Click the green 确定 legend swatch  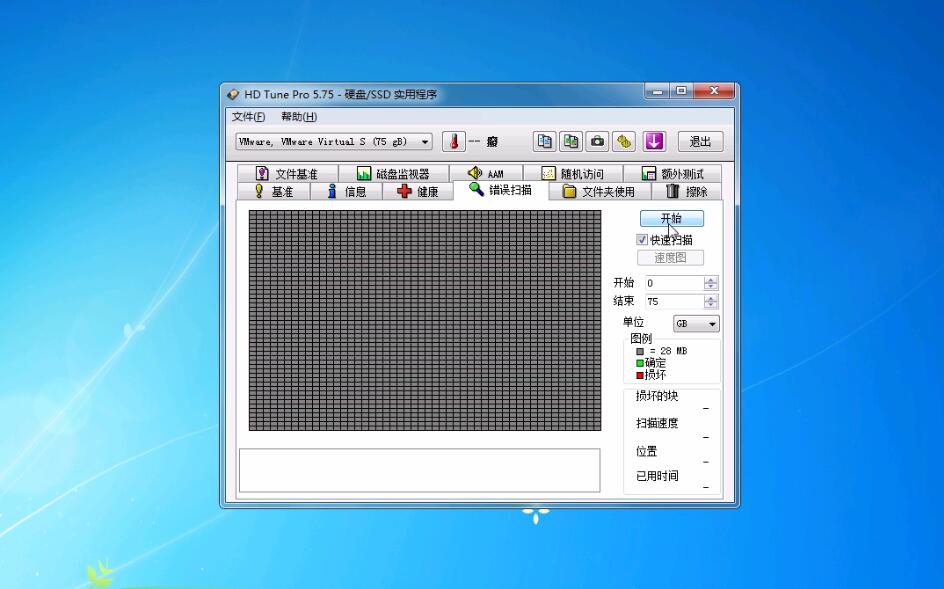point(640,363)
